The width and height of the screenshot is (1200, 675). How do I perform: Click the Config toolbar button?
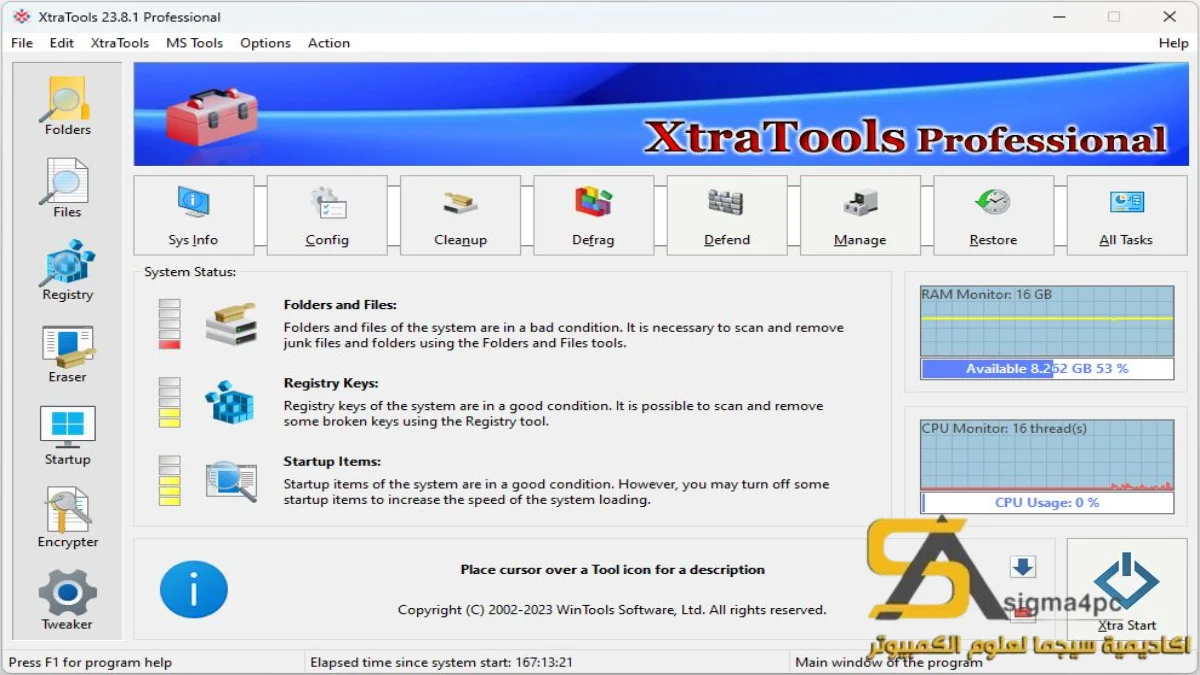click(x=327, y=215)
